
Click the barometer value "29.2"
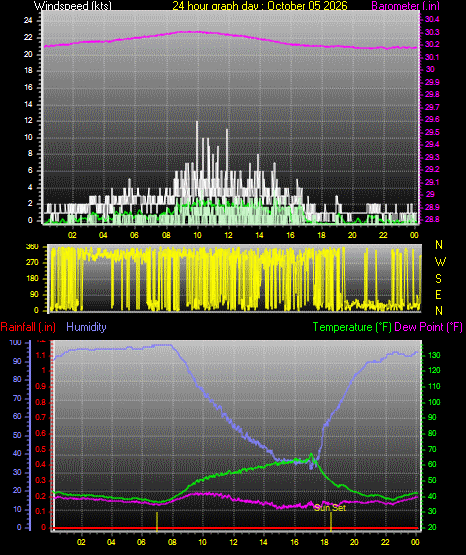[x=432, y=169]
